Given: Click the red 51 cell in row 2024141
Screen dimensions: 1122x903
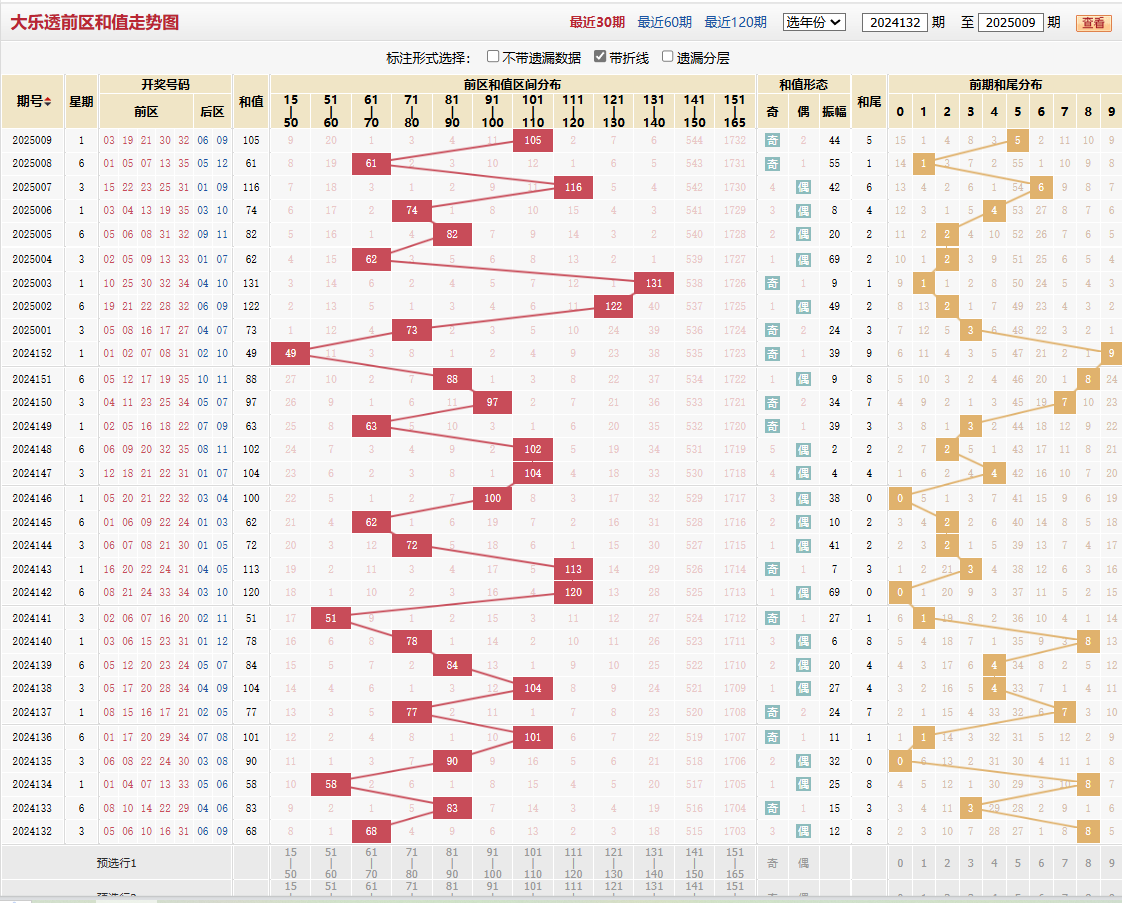Looking at the screenshot, I should (331, 618).
